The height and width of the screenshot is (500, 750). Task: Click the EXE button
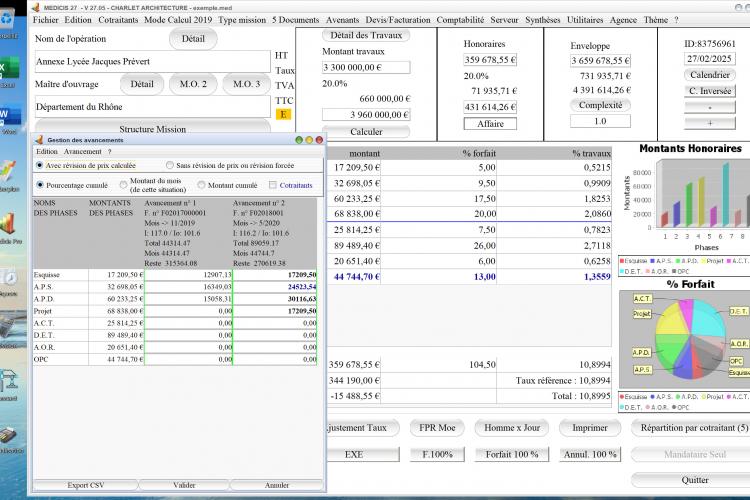tap(362, 455)
